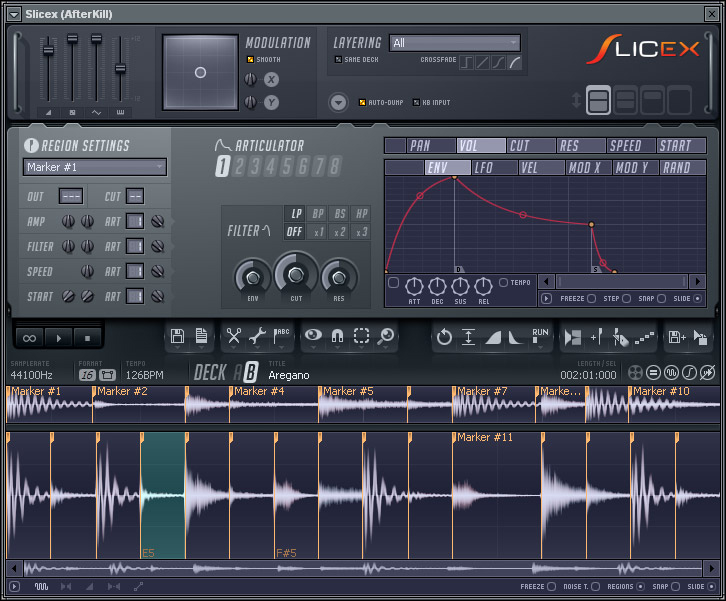
Task: Select the BP filter type button
Action: coord(318,213)
